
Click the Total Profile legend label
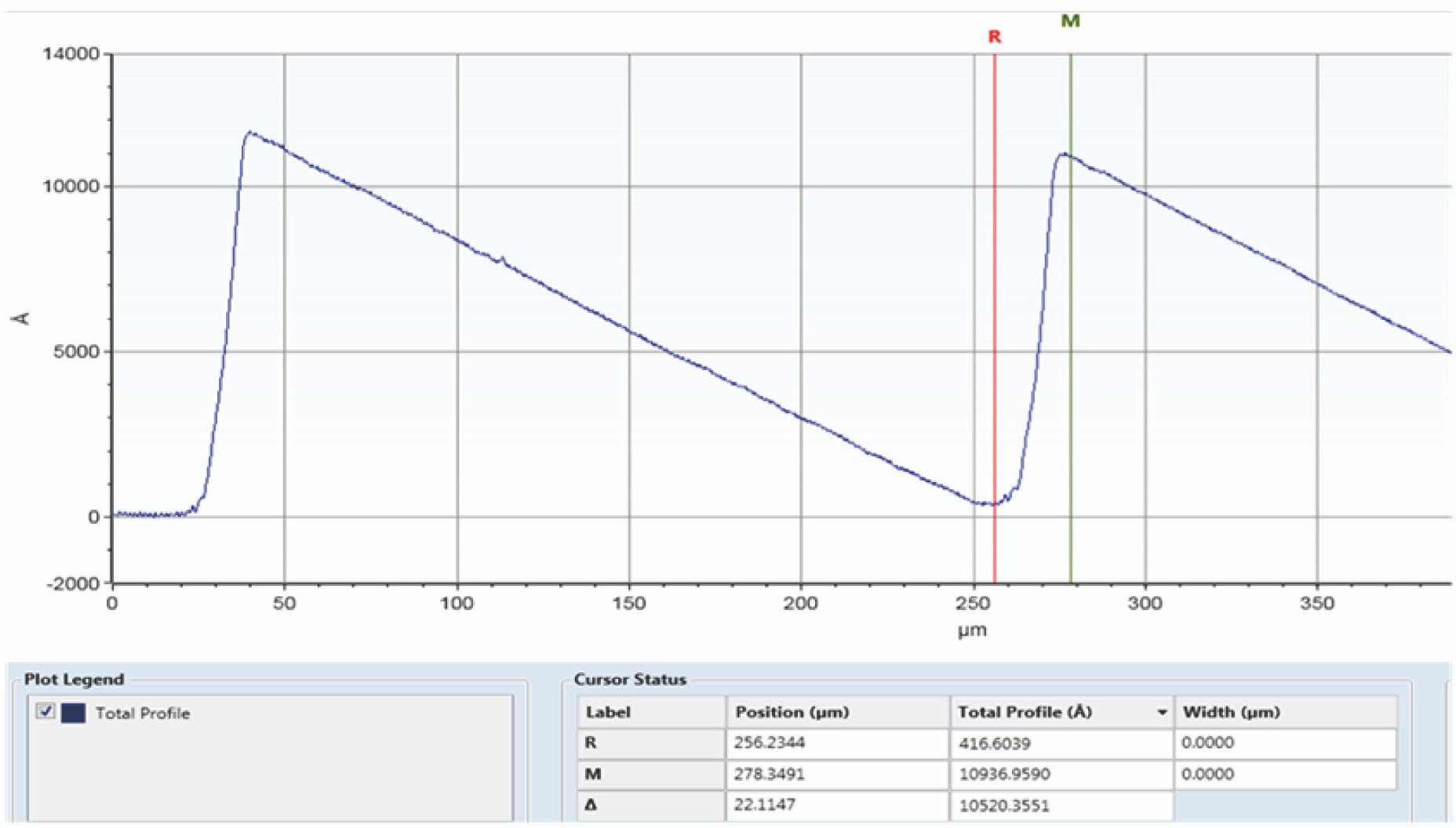[142, 714]
